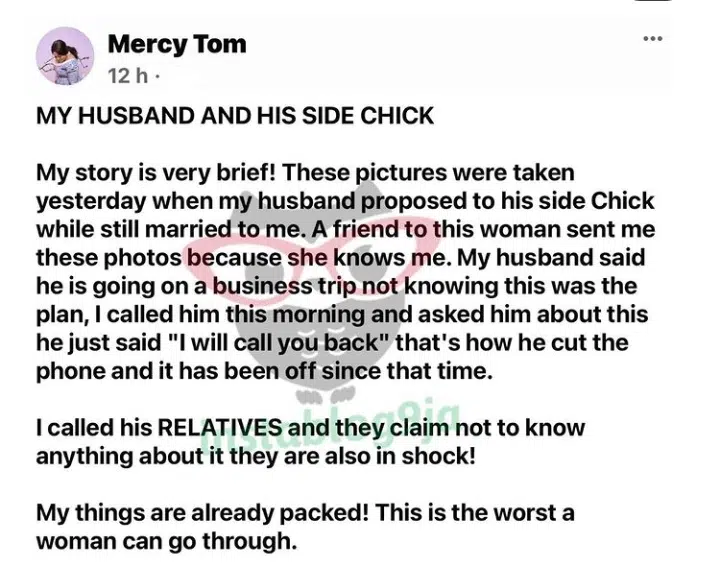Open the three-dot post options menu

[x=653, y=39]
